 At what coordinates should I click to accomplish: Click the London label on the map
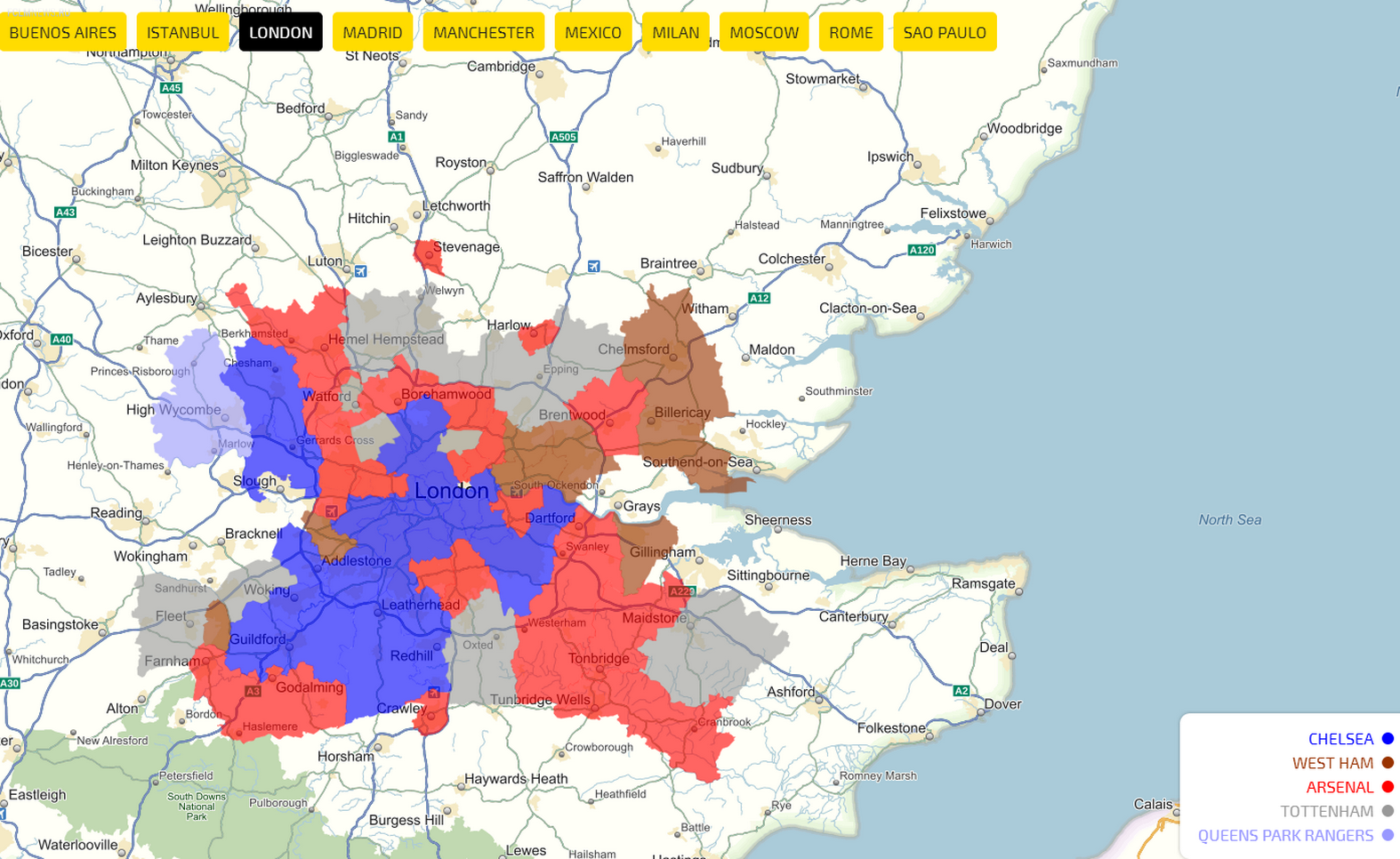[x=452, y=491]
